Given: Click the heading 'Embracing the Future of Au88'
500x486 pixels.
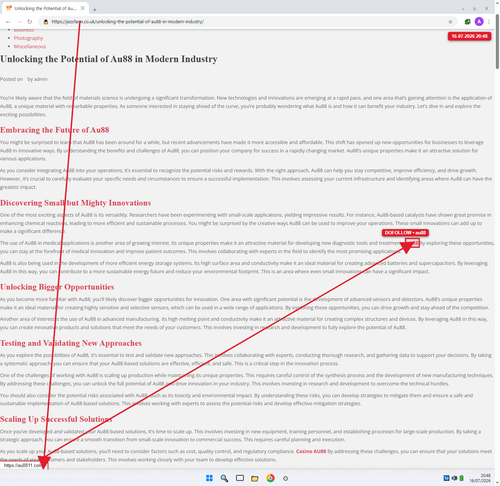Looking at the screenshot, I should 55,130.
